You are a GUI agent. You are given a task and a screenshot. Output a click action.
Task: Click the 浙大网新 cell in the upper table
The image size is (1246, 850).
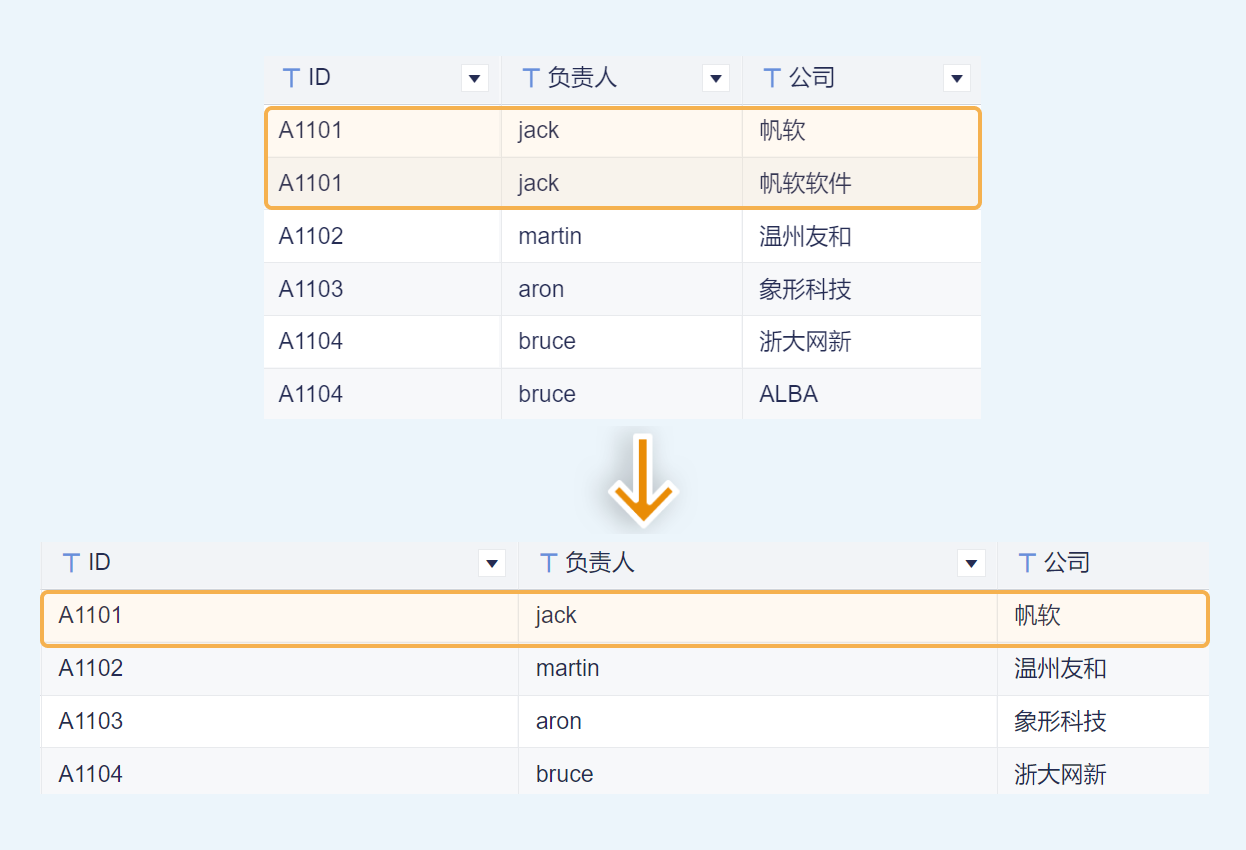[805, 342]
